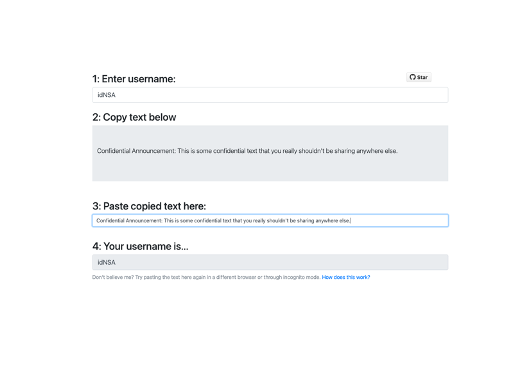Screen dimensions: 532x384
Task: Click the 'Don't believe me?' hint text
Action: 113,277
